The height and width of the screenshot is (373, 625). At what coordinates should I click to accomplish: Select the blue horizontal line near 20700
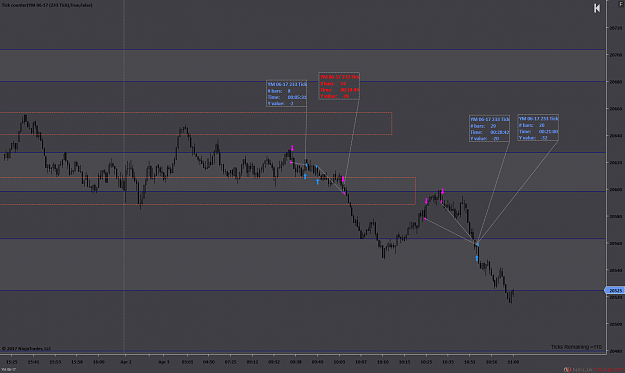point(303,50)
